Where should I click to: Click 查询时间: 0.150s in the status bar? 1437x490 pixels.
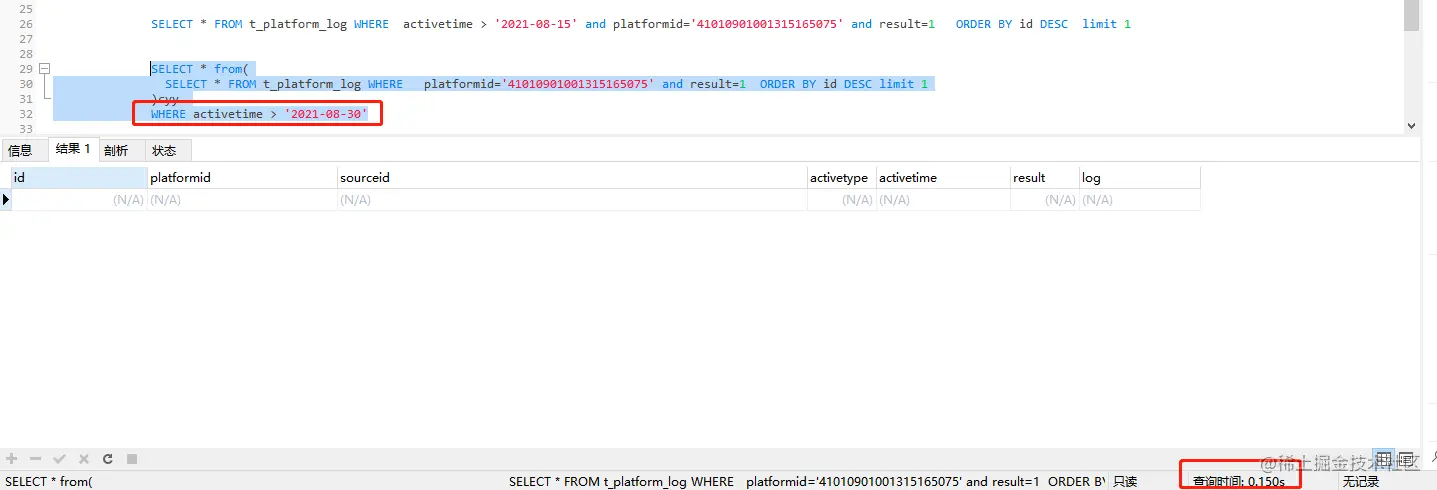point(1238,482)
